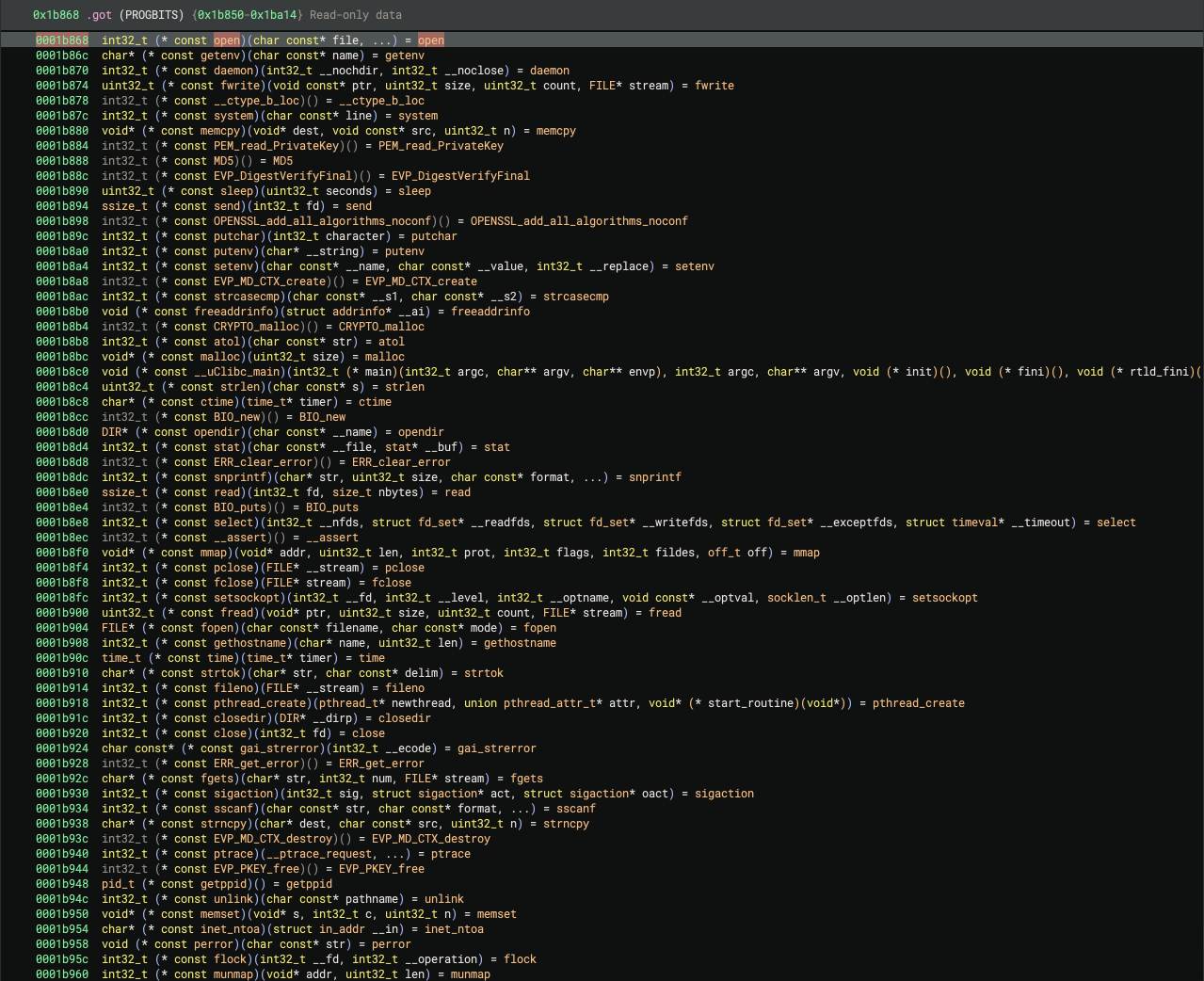Click setenv symbol reference

pos(695,266)
